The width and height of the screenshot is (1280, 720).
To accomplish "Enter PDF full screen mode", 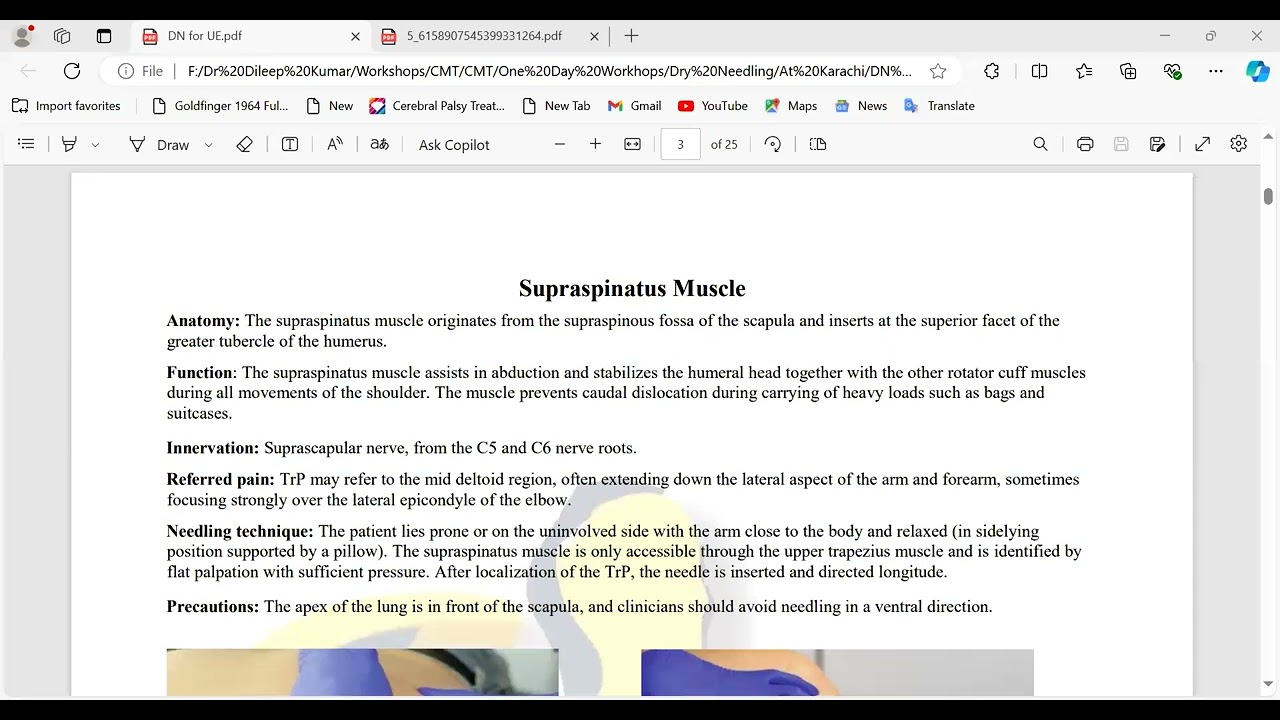I will (1203, 144).
